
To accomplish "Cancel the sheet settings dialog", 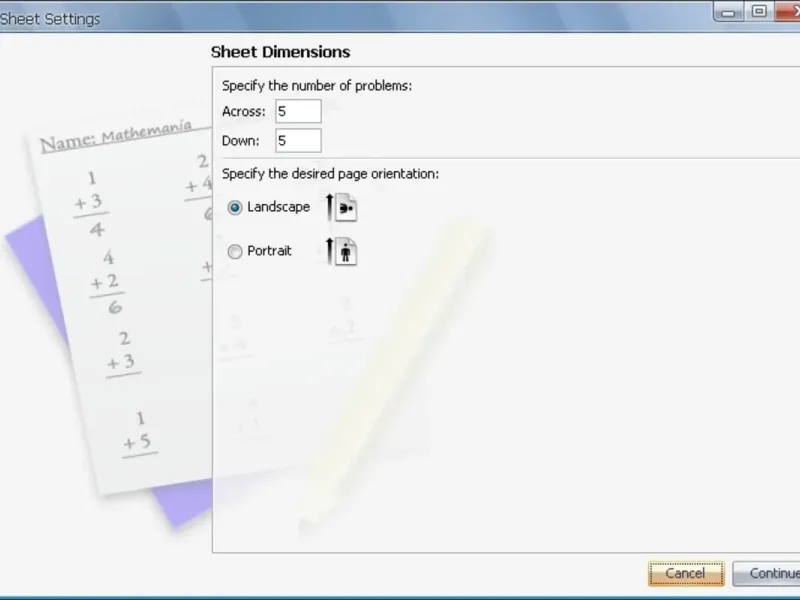I will click(686, 573).
